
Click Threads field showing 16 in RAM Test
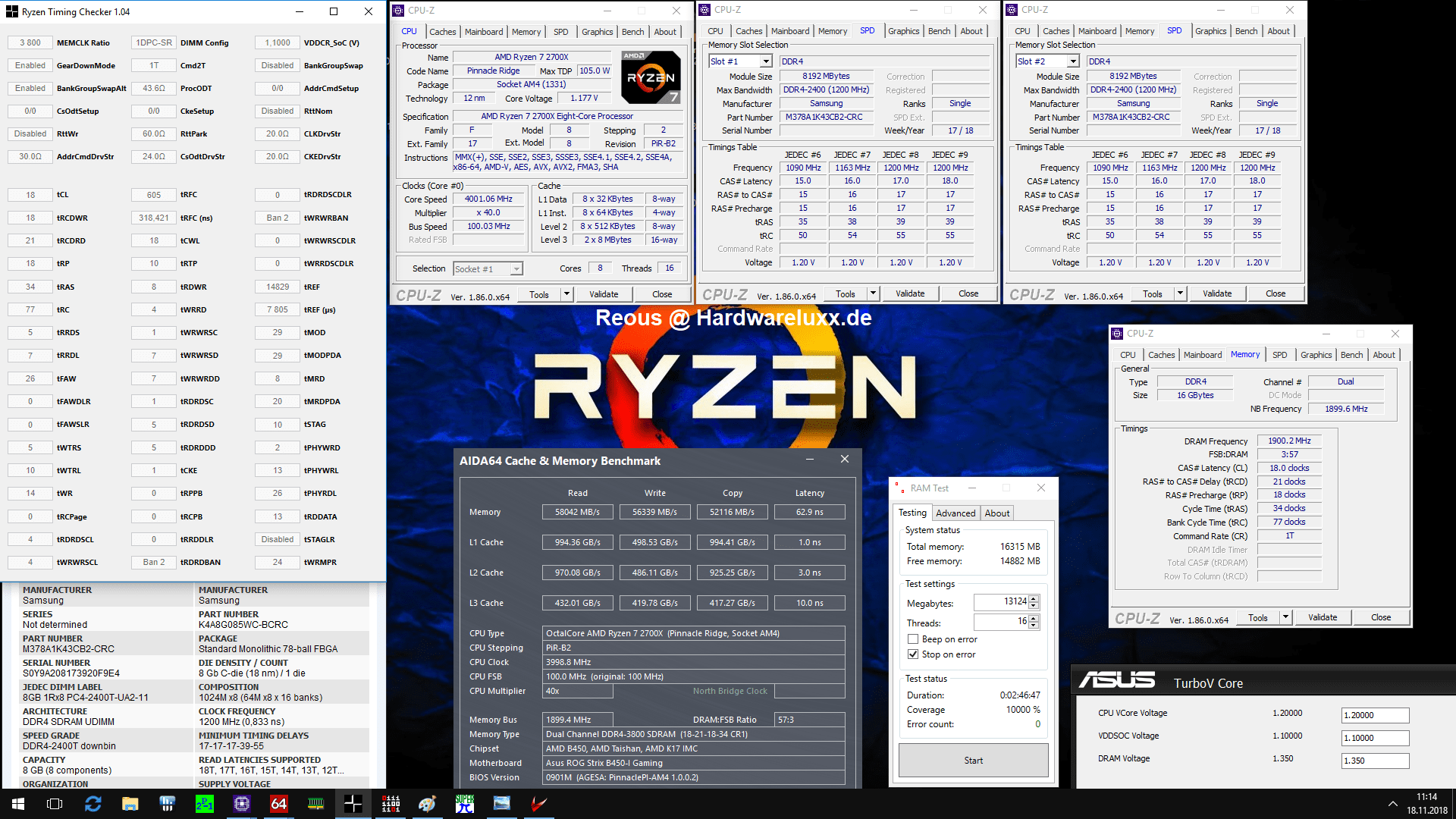pos(1001,622)
